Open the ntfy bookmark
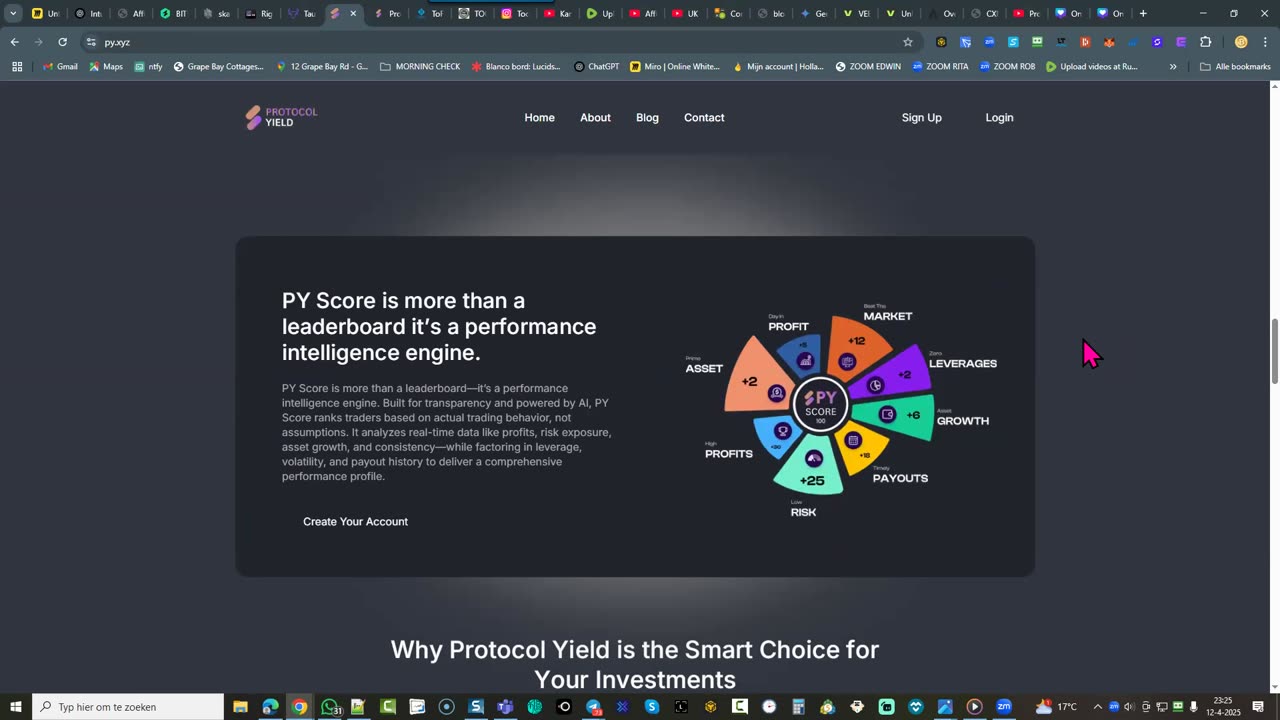 coord(148,67)
